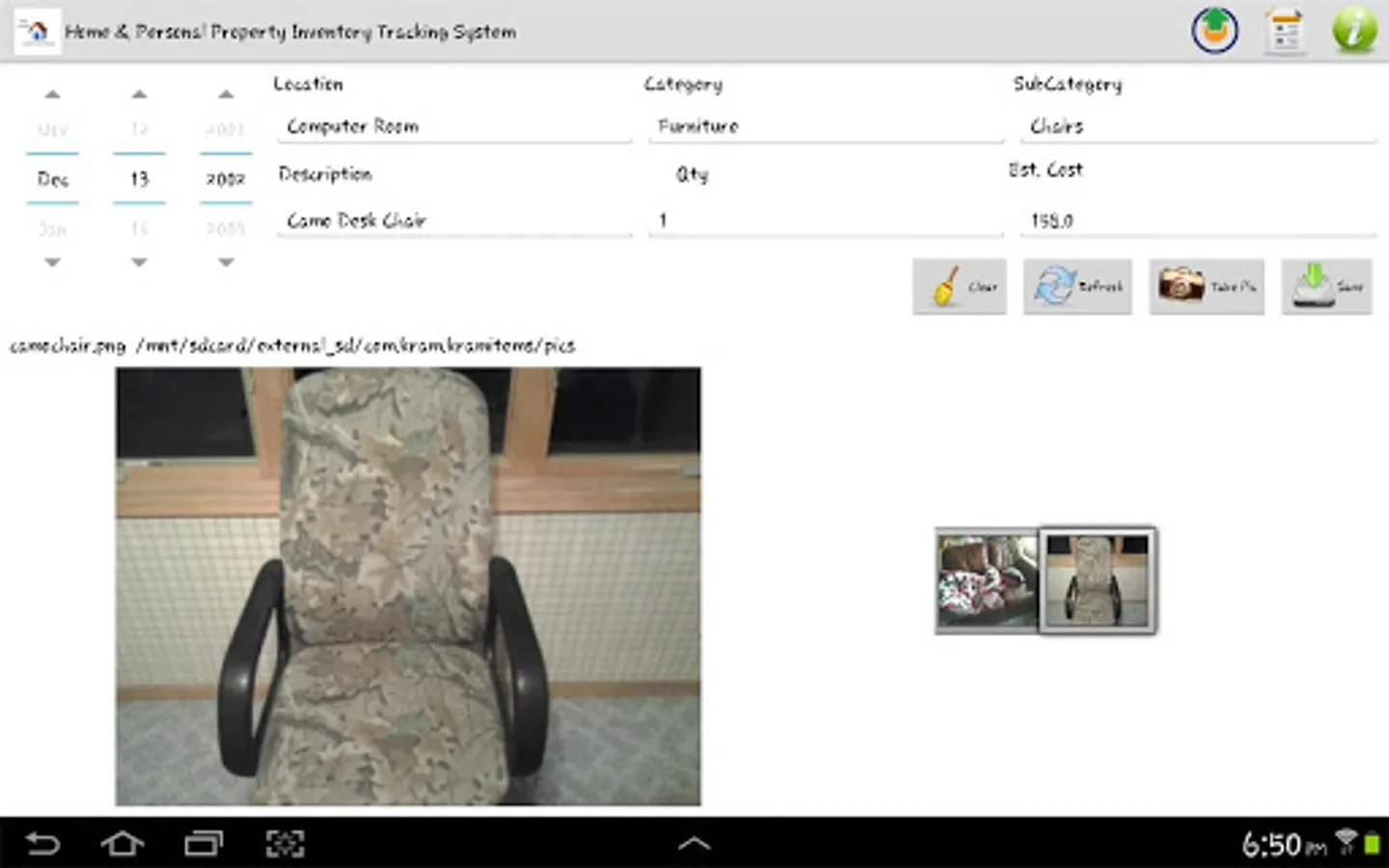Tap the Take Pic camera button
Image resolution: width=1389 pixels, height=868 pixels.
pyautogui.click(x=1207, y=286)
